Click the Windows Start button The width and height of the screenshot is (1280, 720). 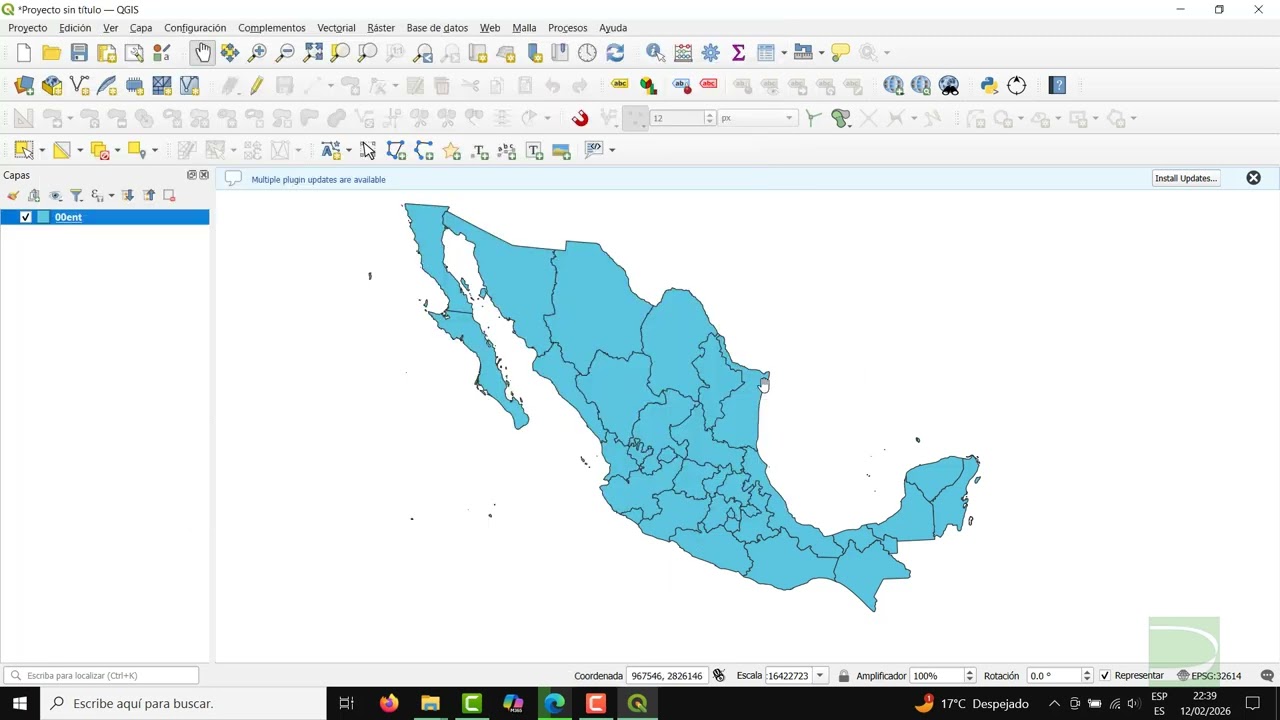click(19, 703)
